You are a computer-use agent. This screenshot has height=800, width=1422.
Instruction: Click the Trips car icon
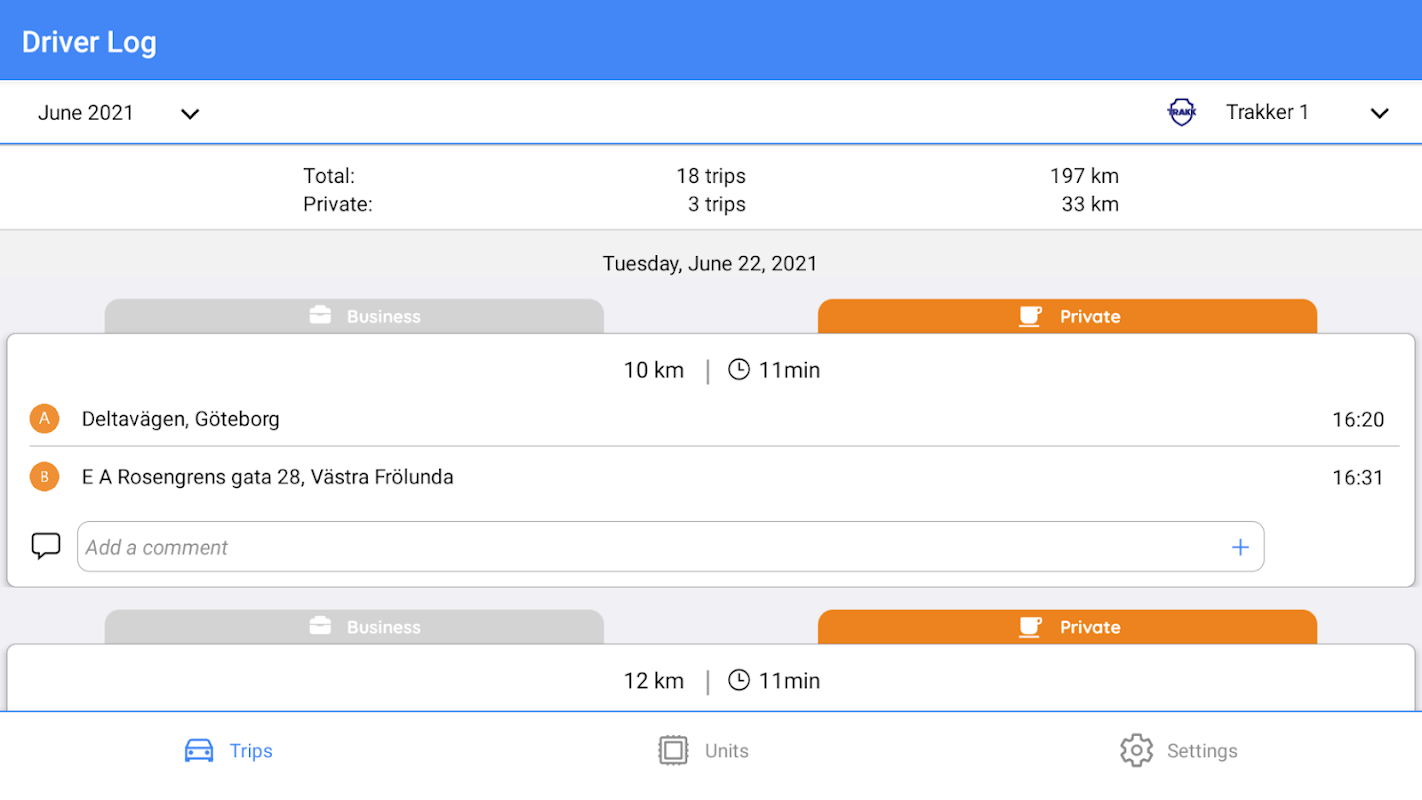199,750
